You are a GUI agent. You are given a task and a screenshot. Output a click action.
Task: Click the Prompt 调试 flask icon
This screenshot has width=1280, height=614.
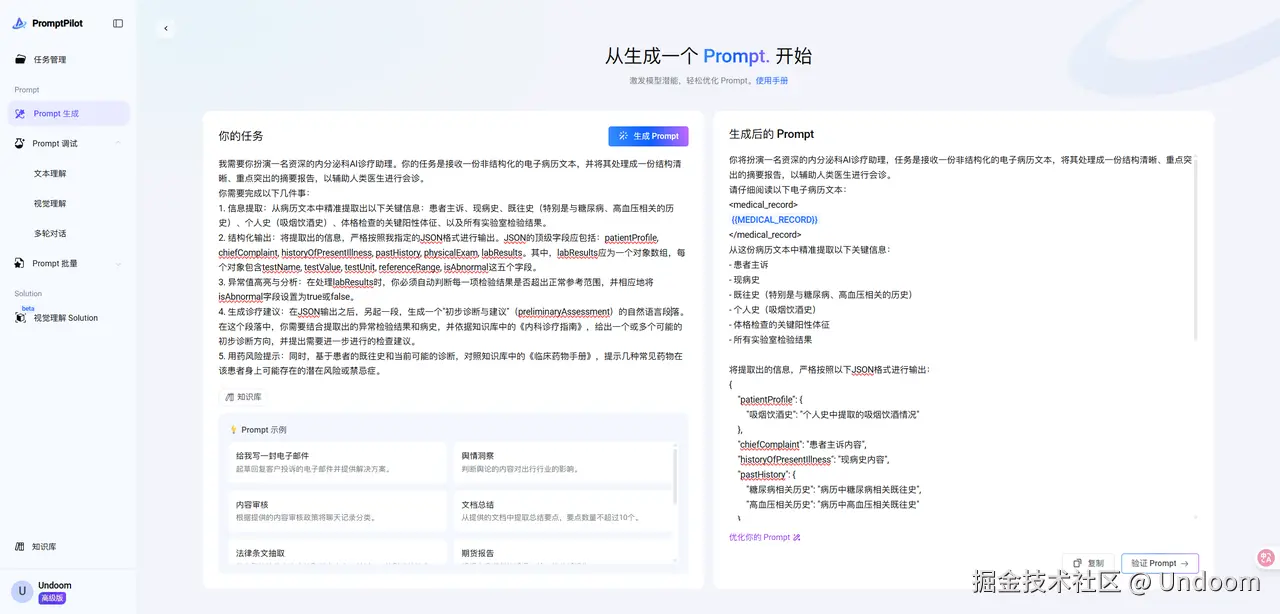tap(21, 144)
